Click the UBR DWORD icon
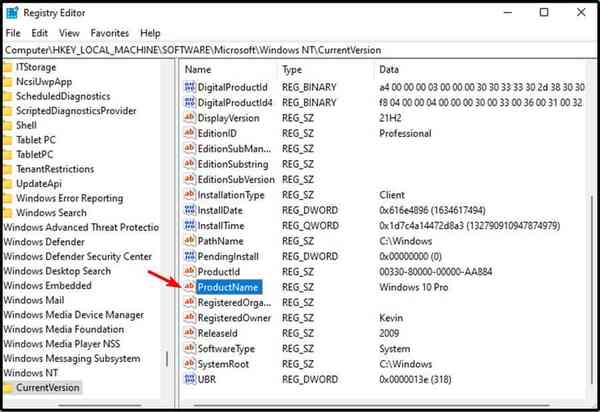 click(x=190, y=379)
